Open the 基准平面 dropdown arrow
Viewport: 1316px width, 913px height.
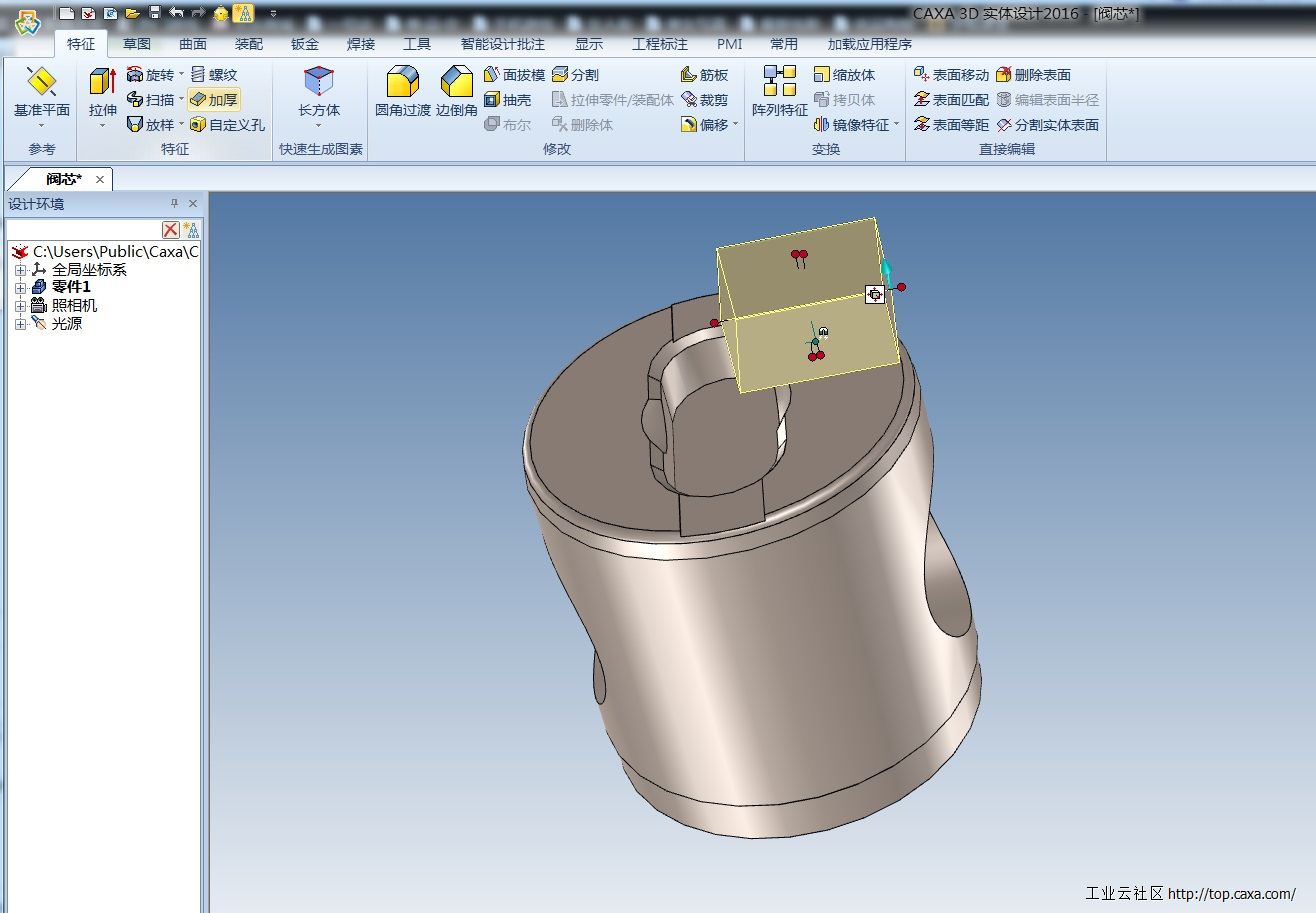coord(42,126)
